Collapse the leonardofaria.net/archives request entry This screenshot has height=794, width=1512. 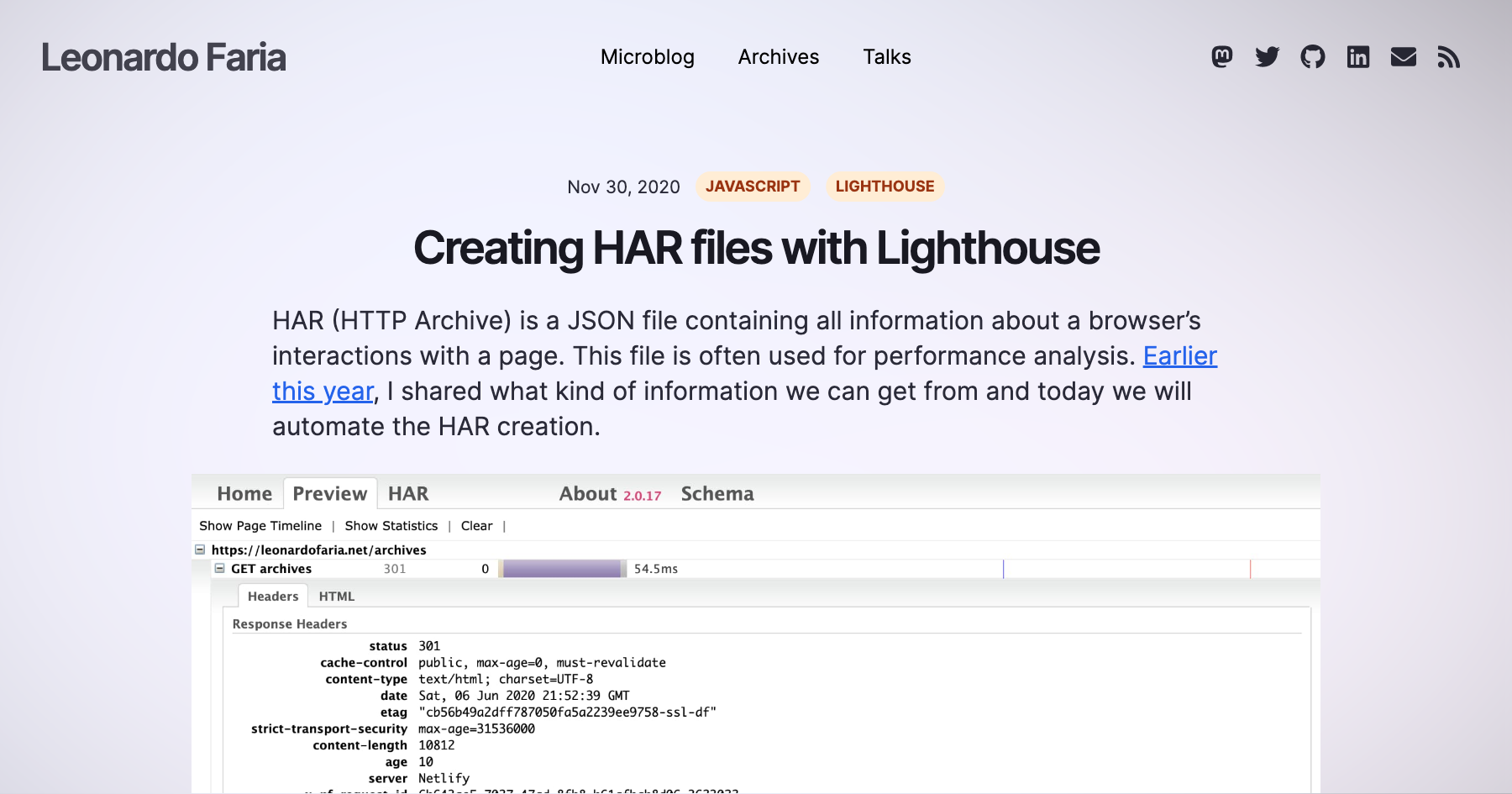[x=200, y=548]
